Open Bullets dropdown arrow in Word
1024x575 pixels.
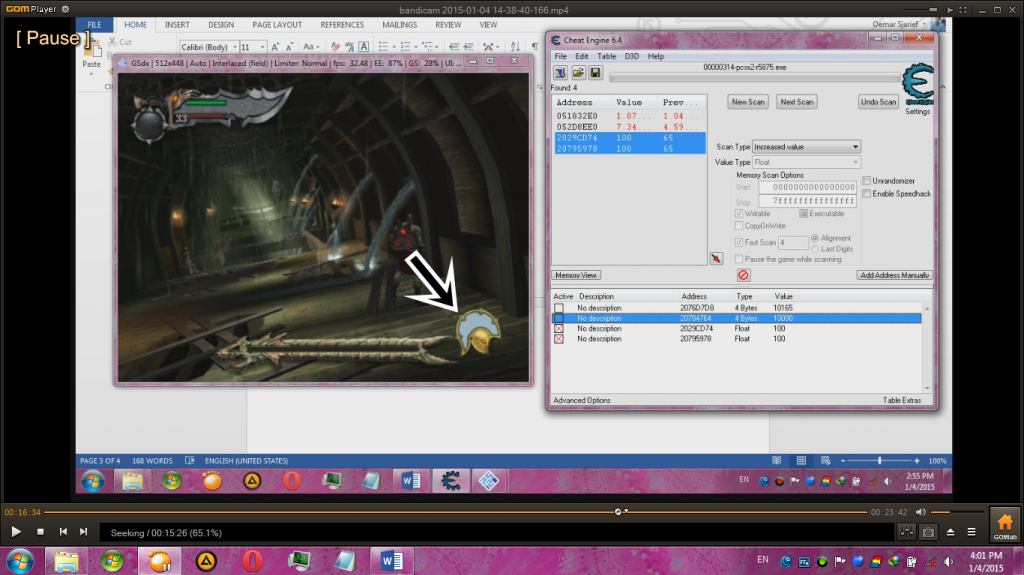point(393,47)
